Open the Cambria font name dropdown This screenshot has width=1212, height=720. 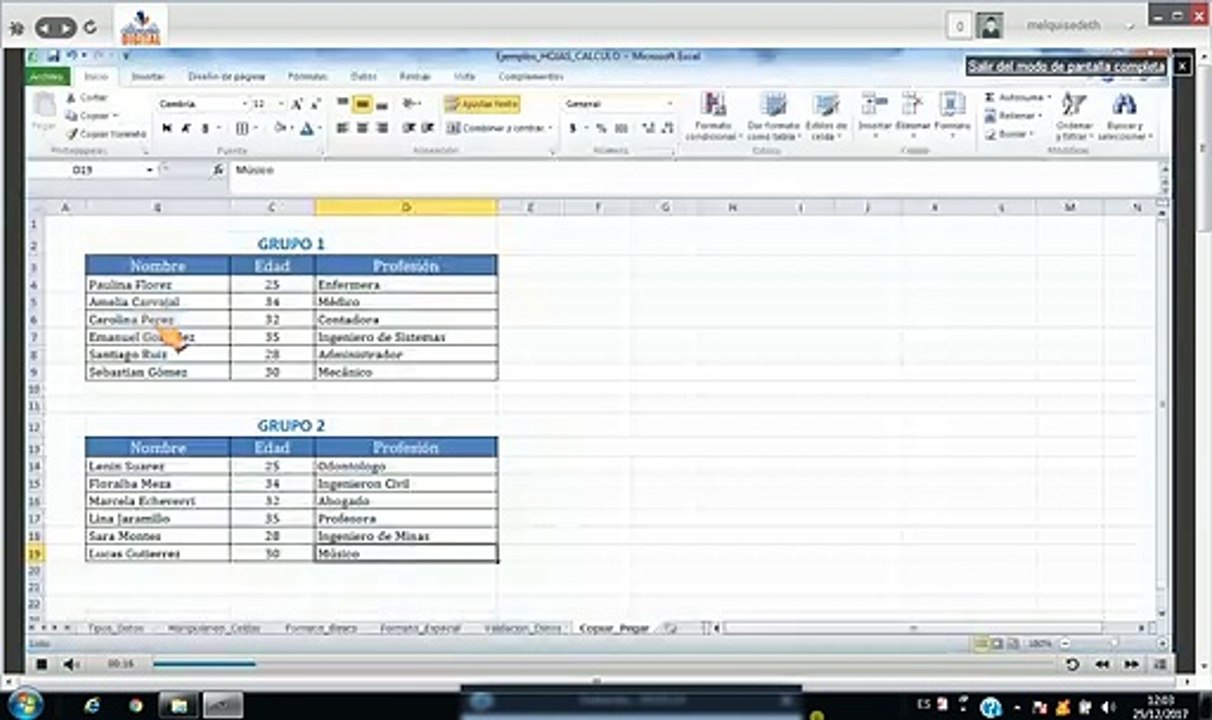pos(244,104)
